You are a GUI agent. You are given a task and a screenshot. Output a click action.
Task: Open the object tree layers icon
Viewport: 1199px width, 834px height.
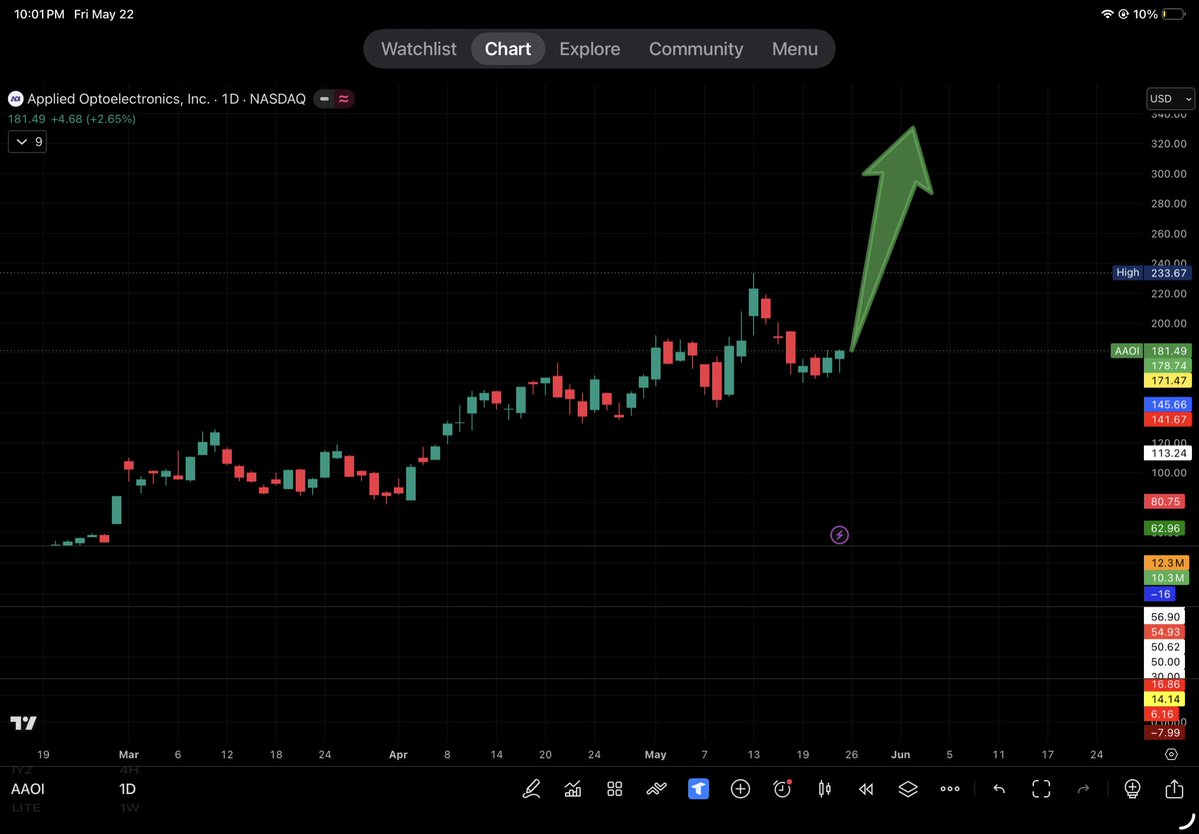[x=908, y=789]
